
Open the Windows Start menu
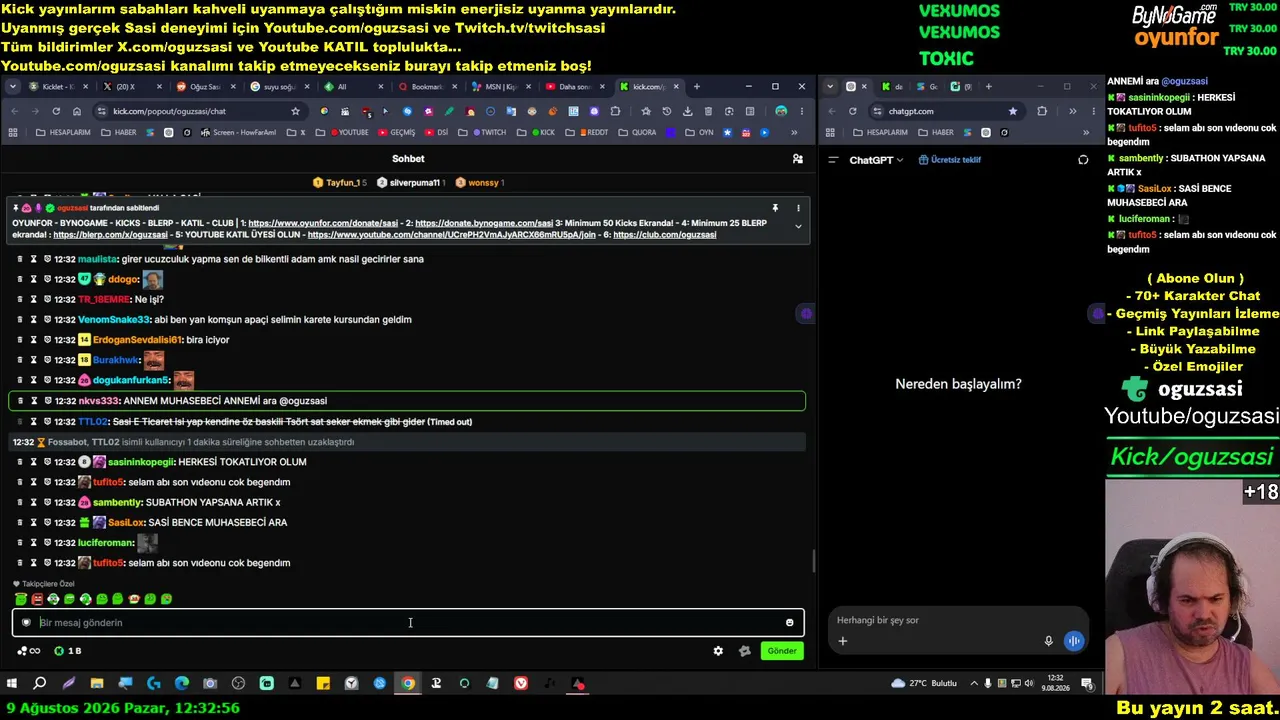(x=12, y=684)
